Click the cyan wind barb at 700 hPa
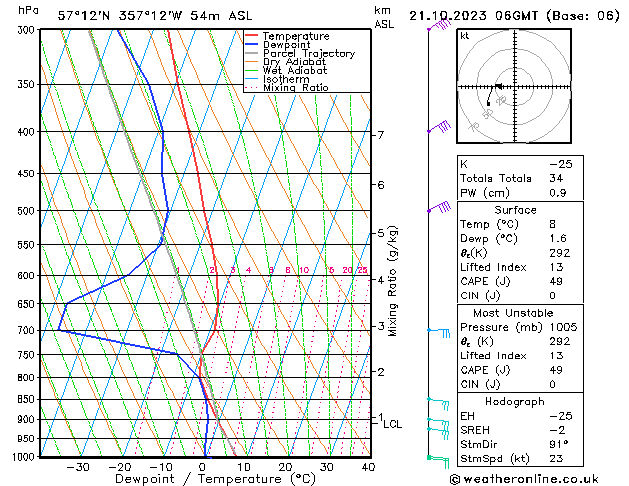The image size is (629, 486). (x=439, y=332)
